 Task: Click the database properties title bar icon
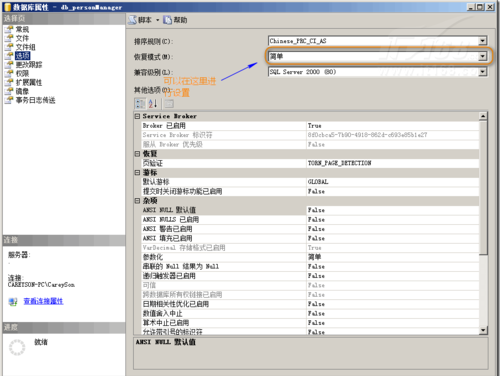[7, 7]
